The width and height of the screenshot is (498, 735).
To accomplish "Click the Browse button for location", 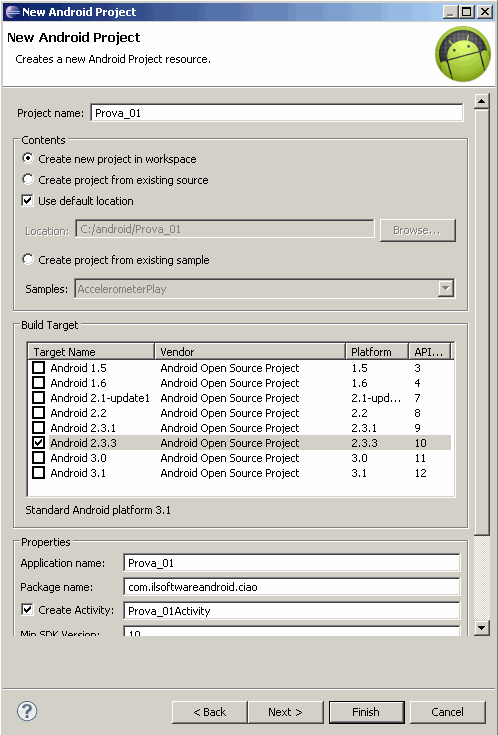I will pos(417,230).
